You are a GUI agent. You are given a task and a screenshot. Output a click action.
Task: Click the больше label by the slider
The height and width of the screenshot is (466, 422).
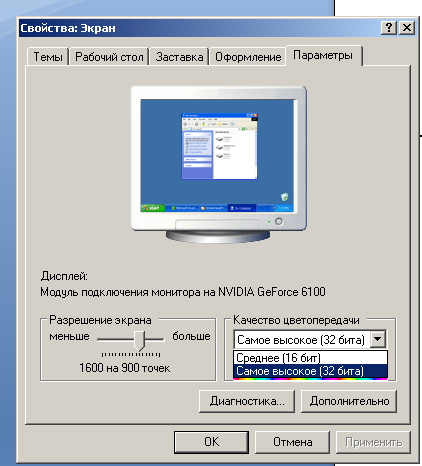point(191,336)
